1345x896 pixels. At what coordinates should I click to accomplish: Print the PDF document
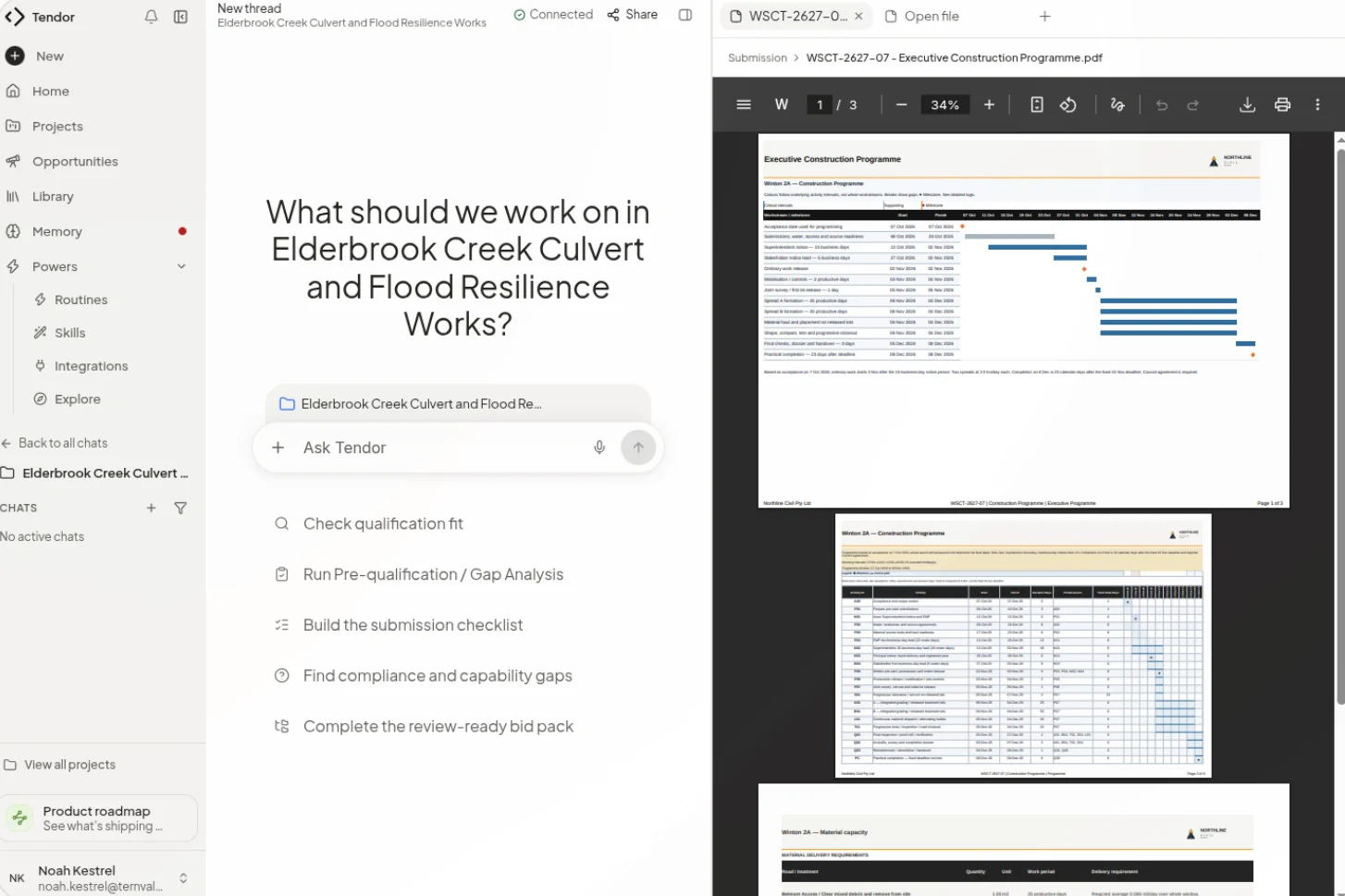point(1282,104)
